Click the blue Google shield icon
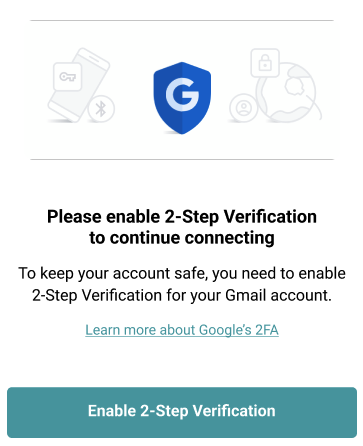Viewport: 363px width, 446px height. pos(182,98)
